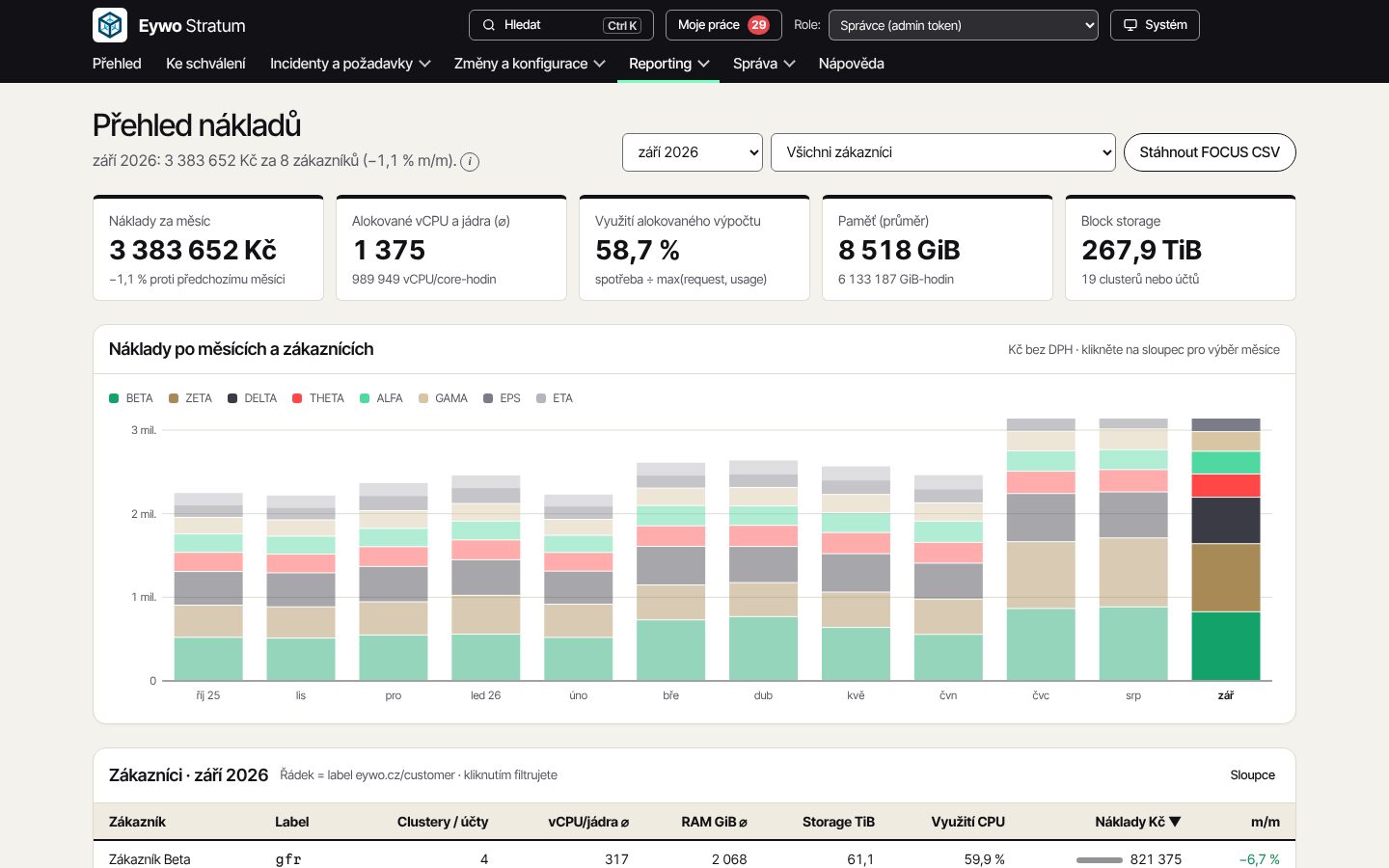Select the úno bar in chart
Screen dimensions: 1389x868
pyautogui.click(x=579, y=587)
